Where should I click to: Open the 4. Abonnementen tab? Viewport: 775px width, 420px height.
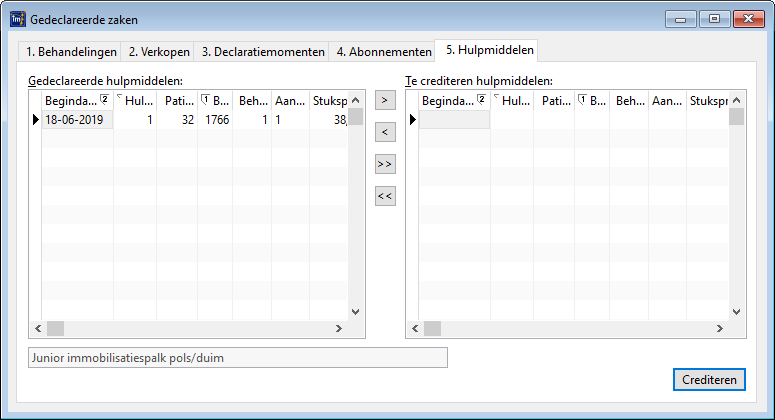point(383,52)
